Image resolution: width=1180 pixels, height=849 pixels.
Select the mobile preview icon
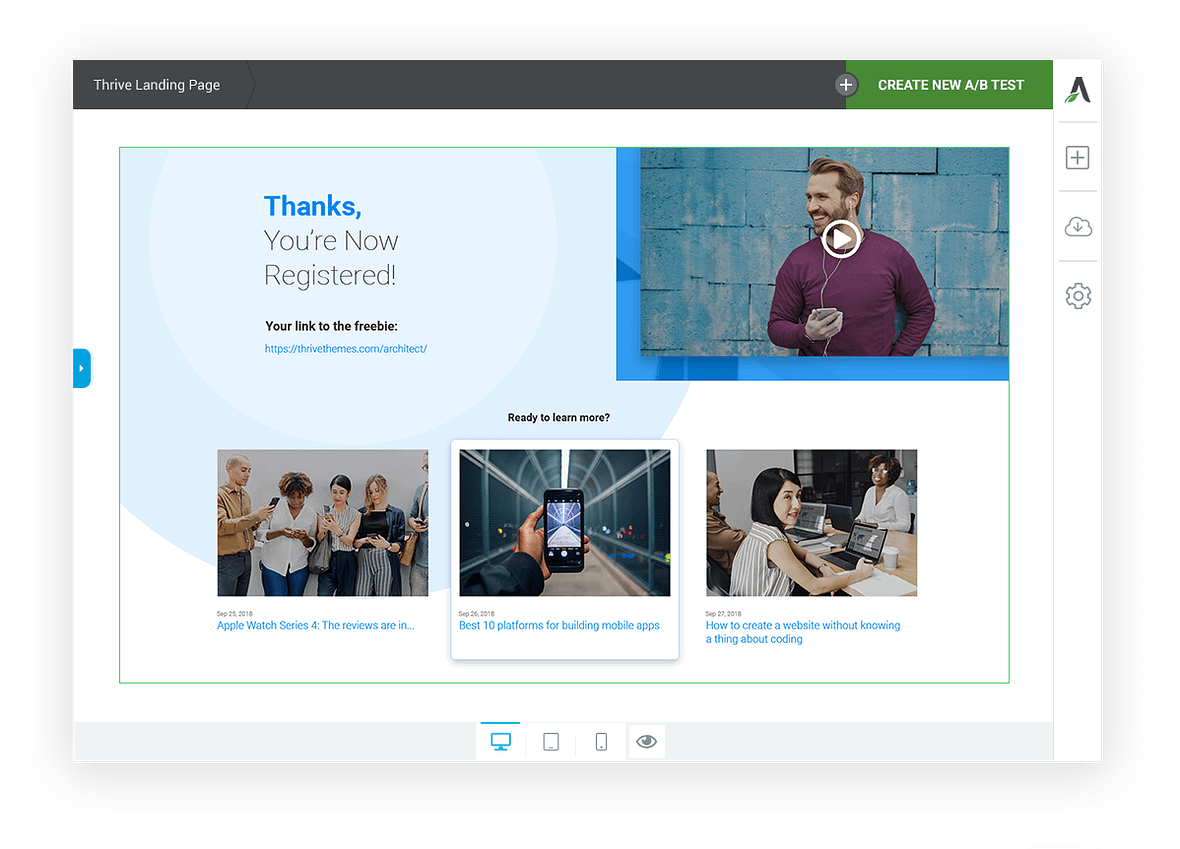601,740
